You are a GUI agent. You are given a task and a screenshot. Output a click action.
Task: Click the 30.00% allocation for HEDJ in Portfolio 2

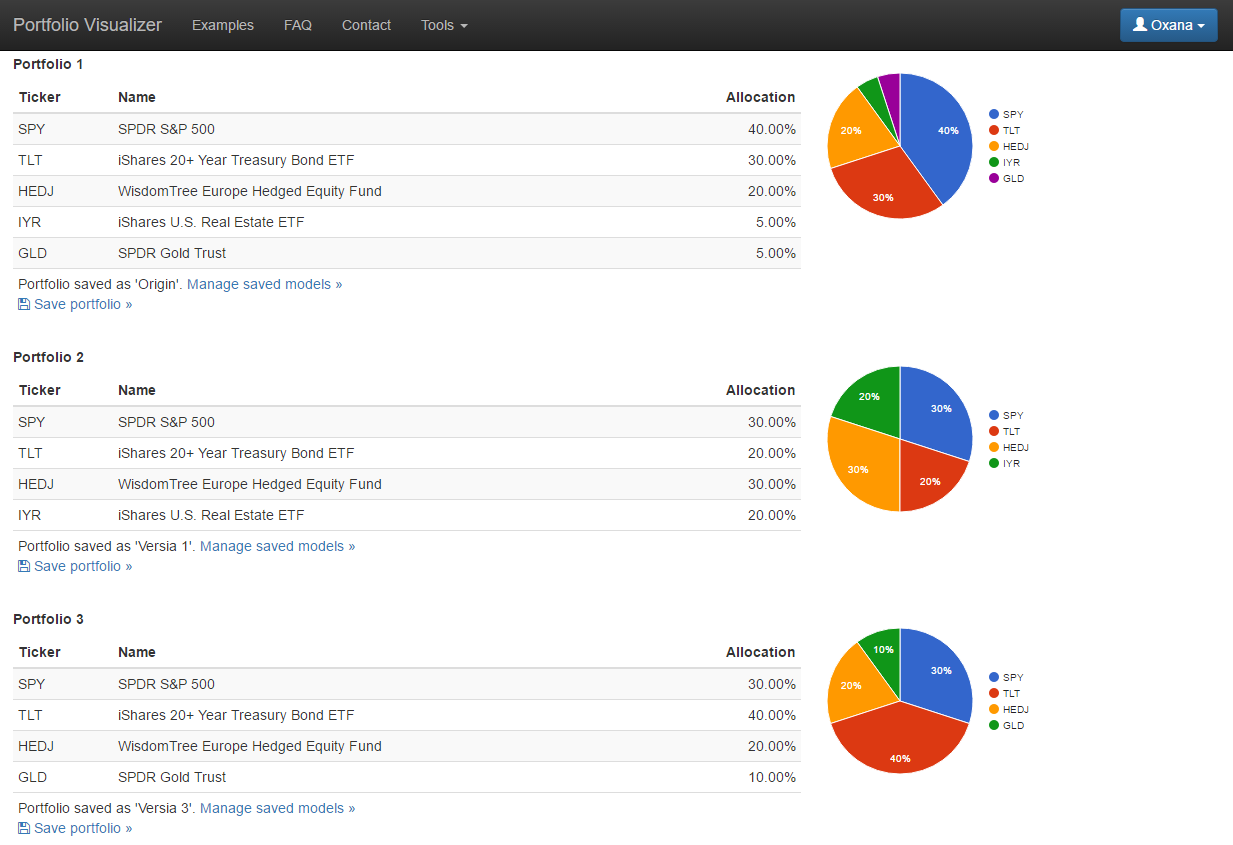coord(772,484)
